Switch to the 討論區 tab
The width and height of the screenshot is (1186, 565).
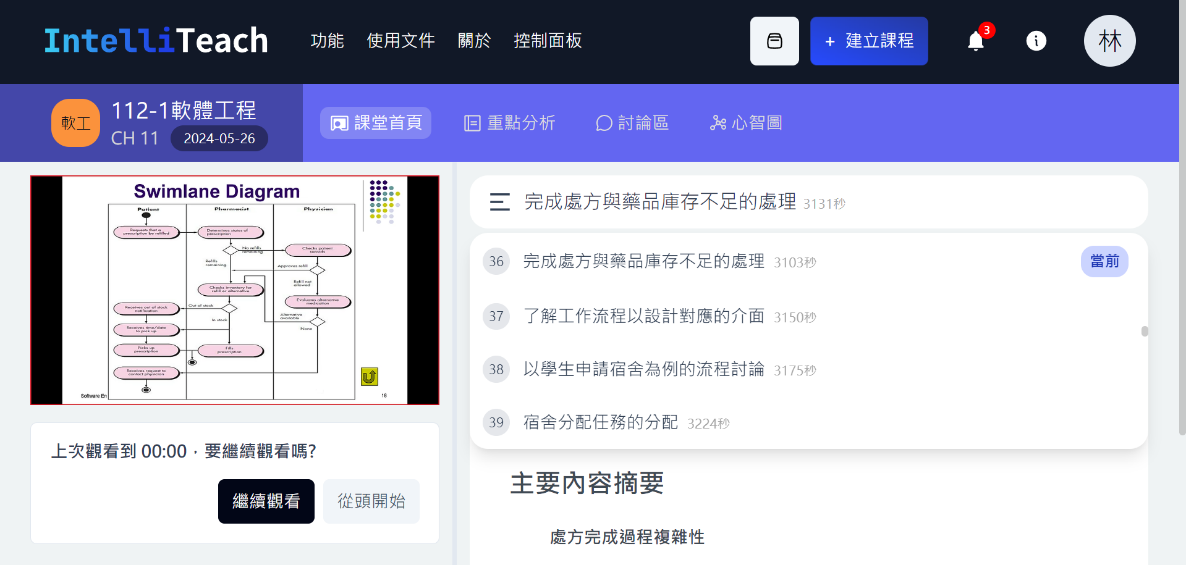[632, 123]
